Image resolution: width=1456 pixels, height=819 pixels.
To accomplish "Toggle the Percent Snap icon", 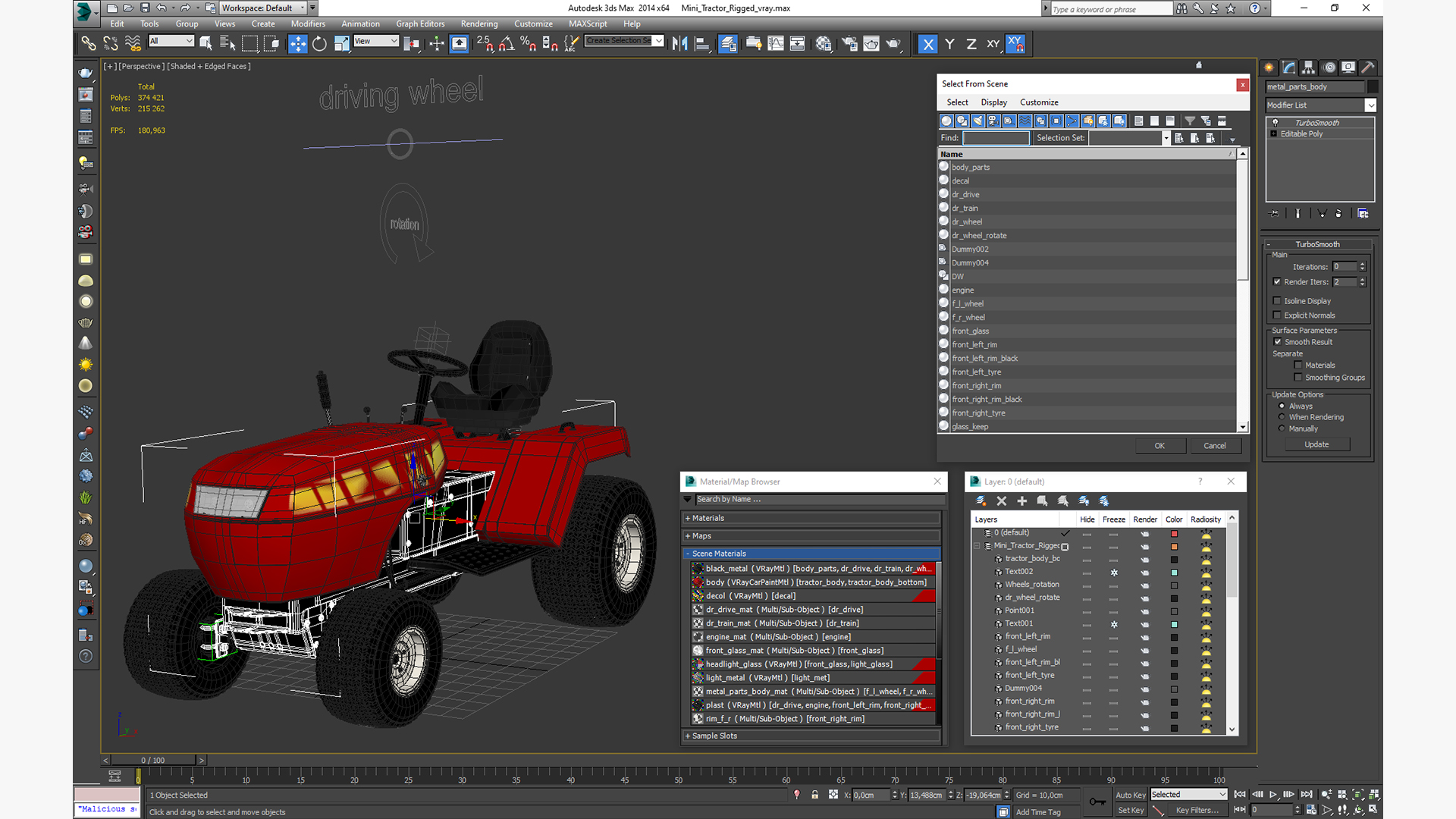I will 529,44.
